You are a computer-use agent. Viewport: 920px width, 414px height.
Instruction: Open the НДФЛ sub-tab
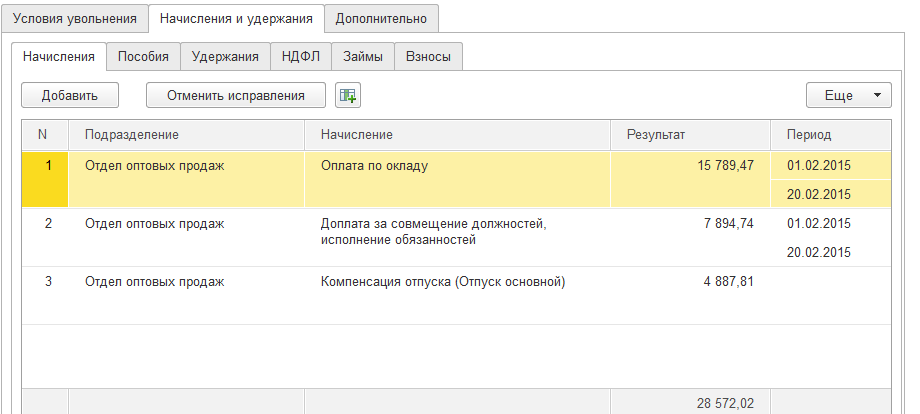tap(300, 57)
